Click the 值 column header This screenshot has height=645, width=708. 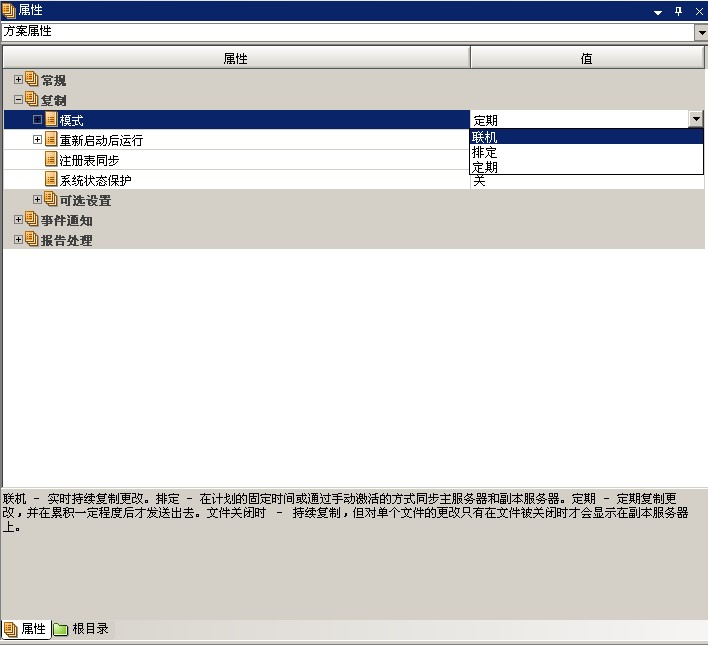click(x=587, y=59)
